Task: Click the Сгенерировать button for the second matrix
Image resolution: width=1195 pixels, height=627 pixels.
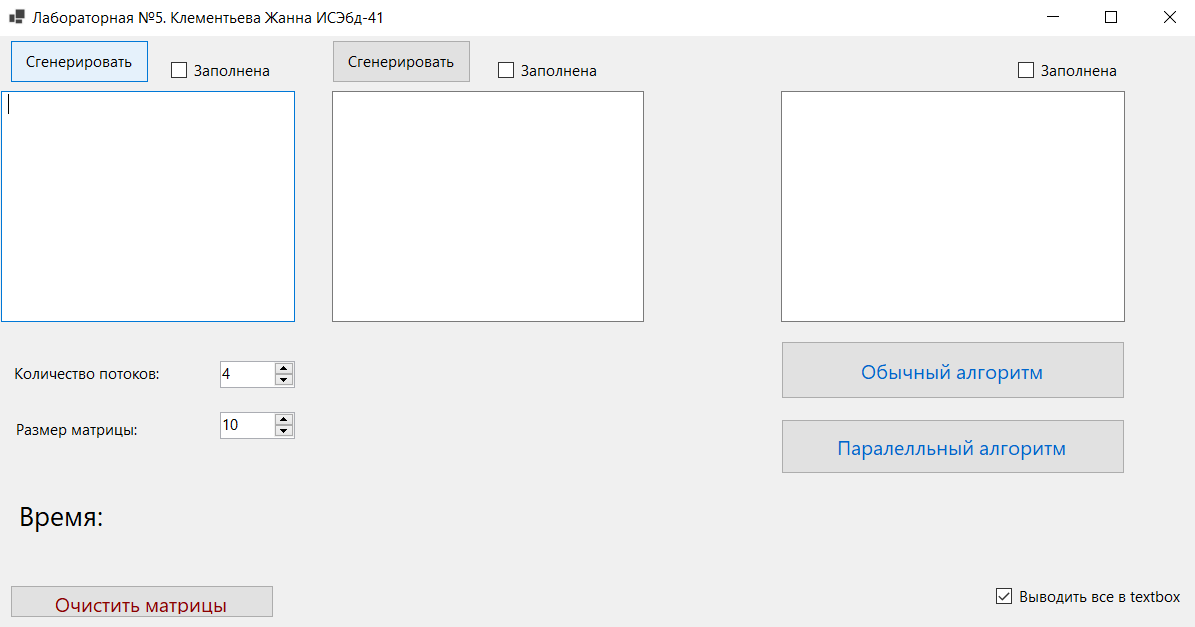Action: [x=401, y=61]
